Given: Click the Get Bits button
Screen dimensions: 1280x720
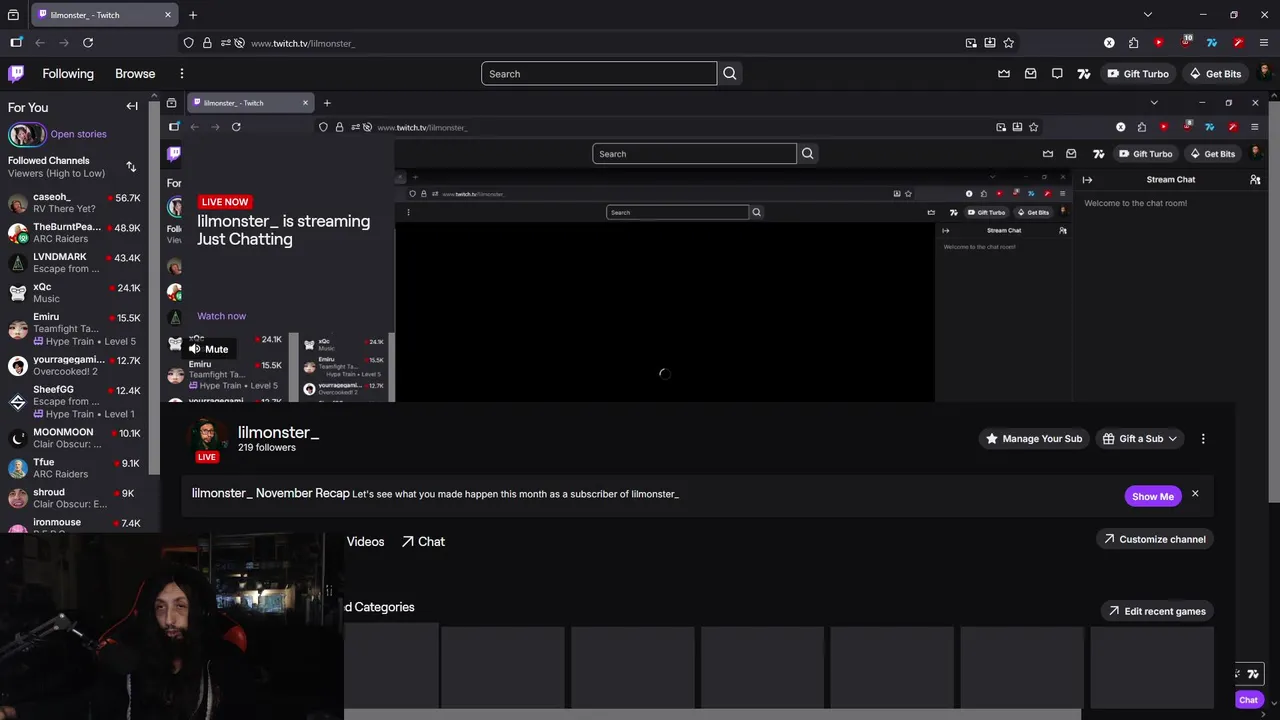Looking at the screenshot, I should [x=1215, y=73].
